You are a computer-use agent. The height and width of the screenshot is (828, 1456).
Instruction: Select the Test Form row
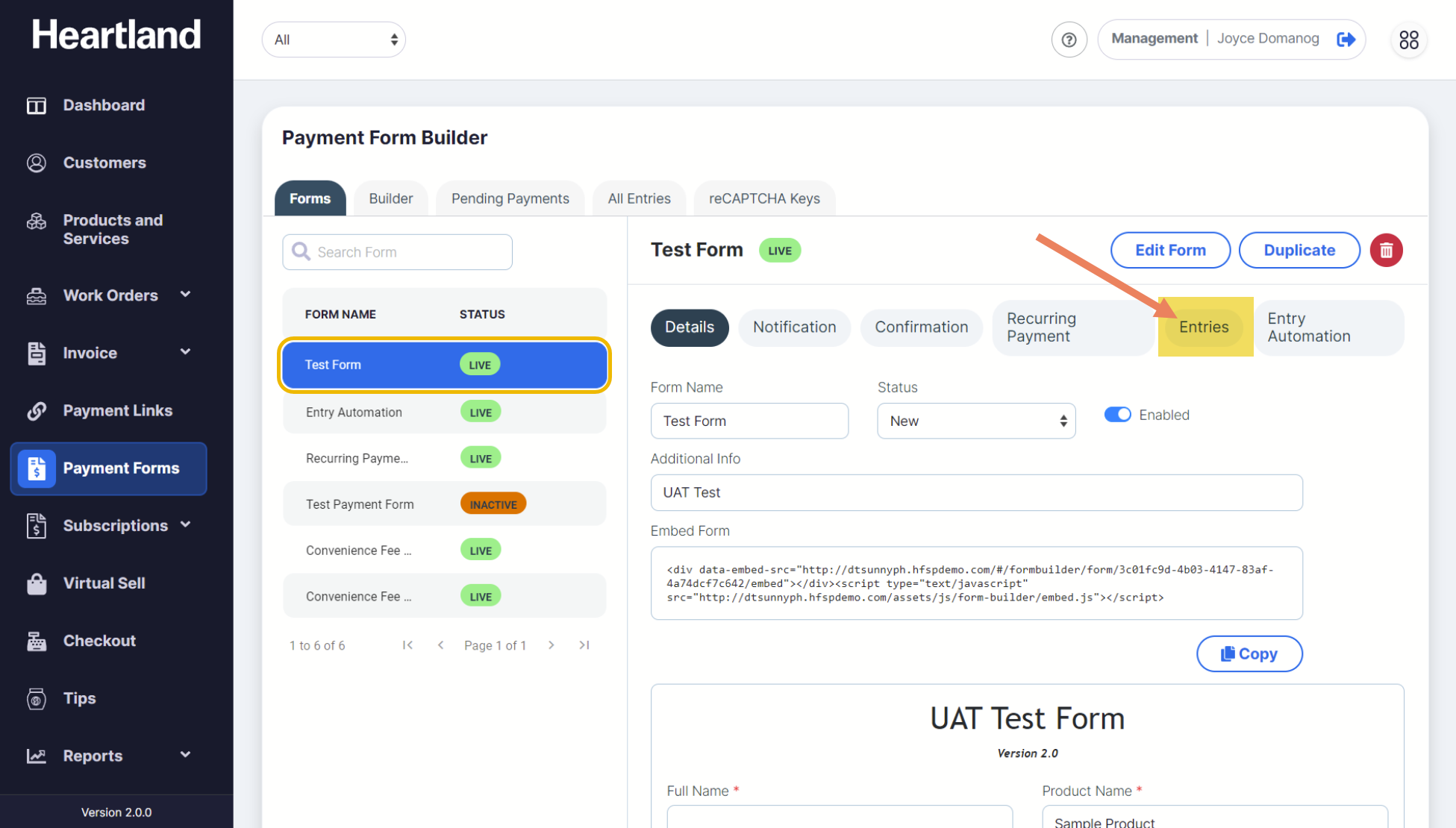[444, 365]
